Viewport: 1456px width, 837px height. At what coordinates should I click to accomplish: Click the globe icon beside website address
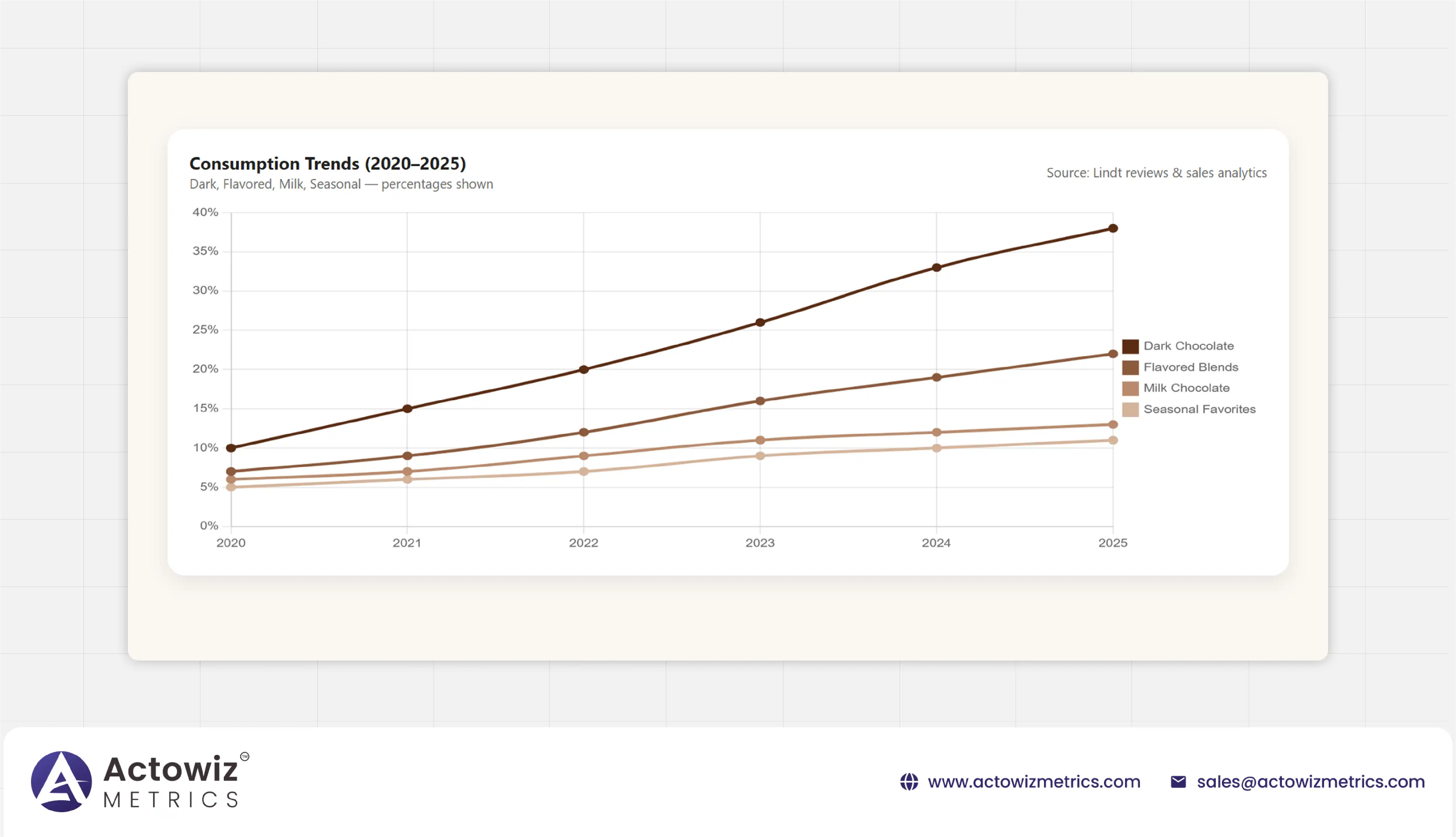909,782
